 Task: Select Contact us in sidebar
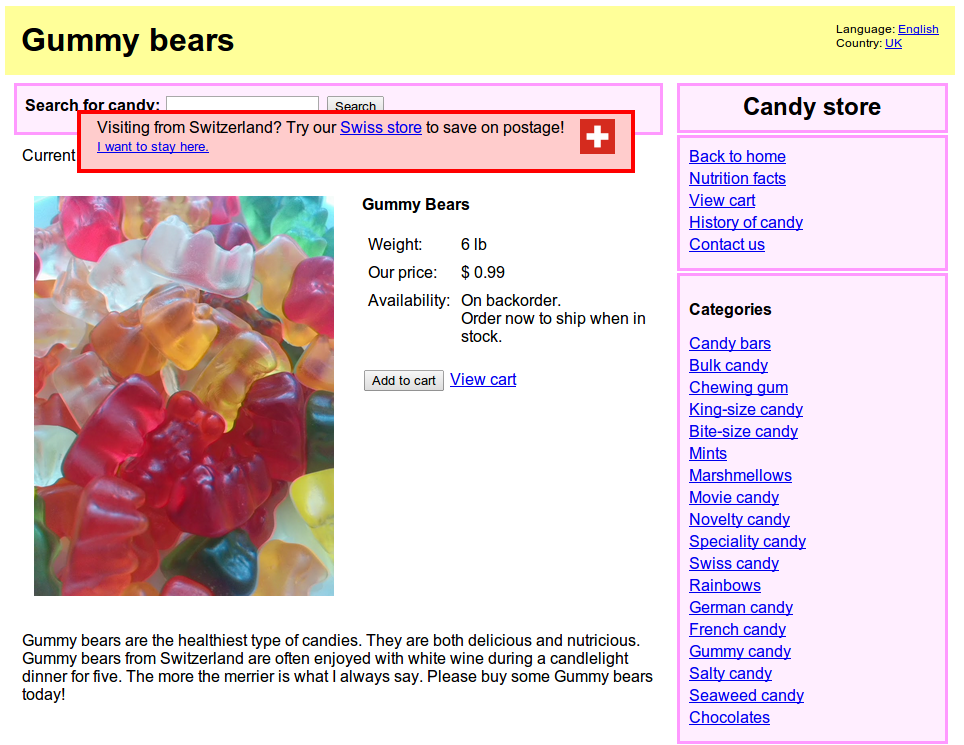727,245
